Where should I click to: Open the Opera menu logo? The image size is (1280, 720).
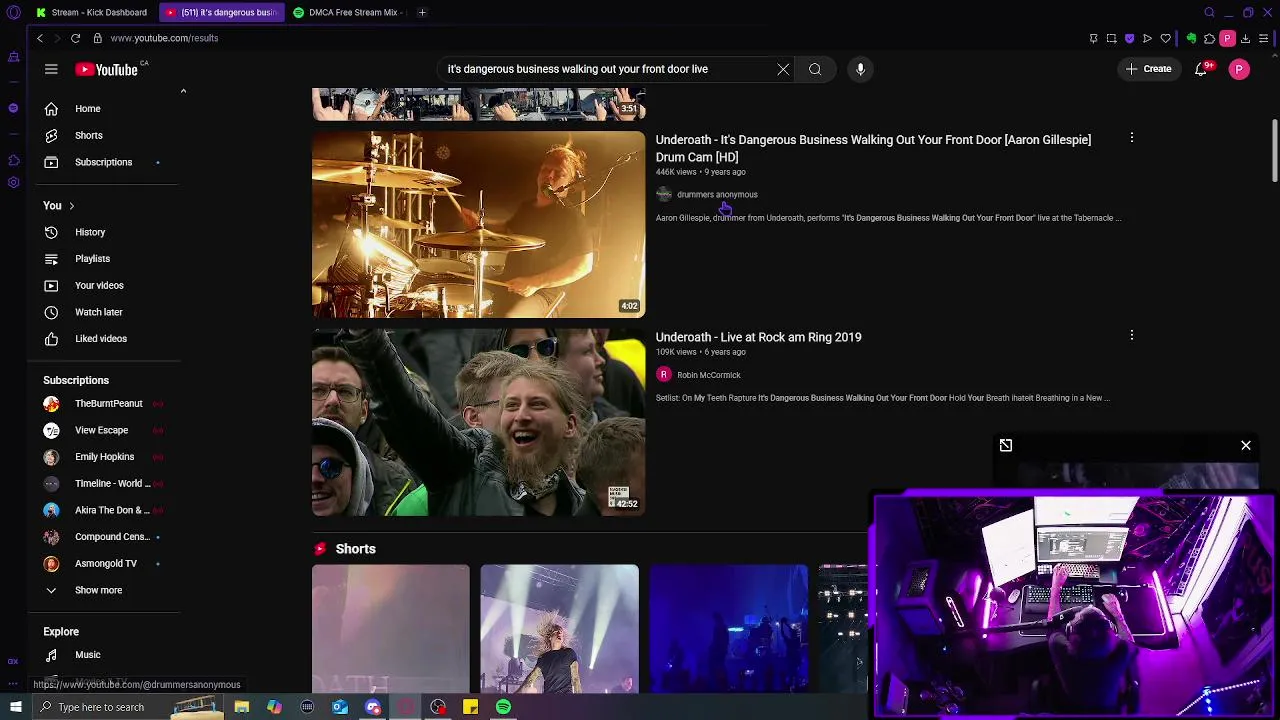click(x=13, y=12)
